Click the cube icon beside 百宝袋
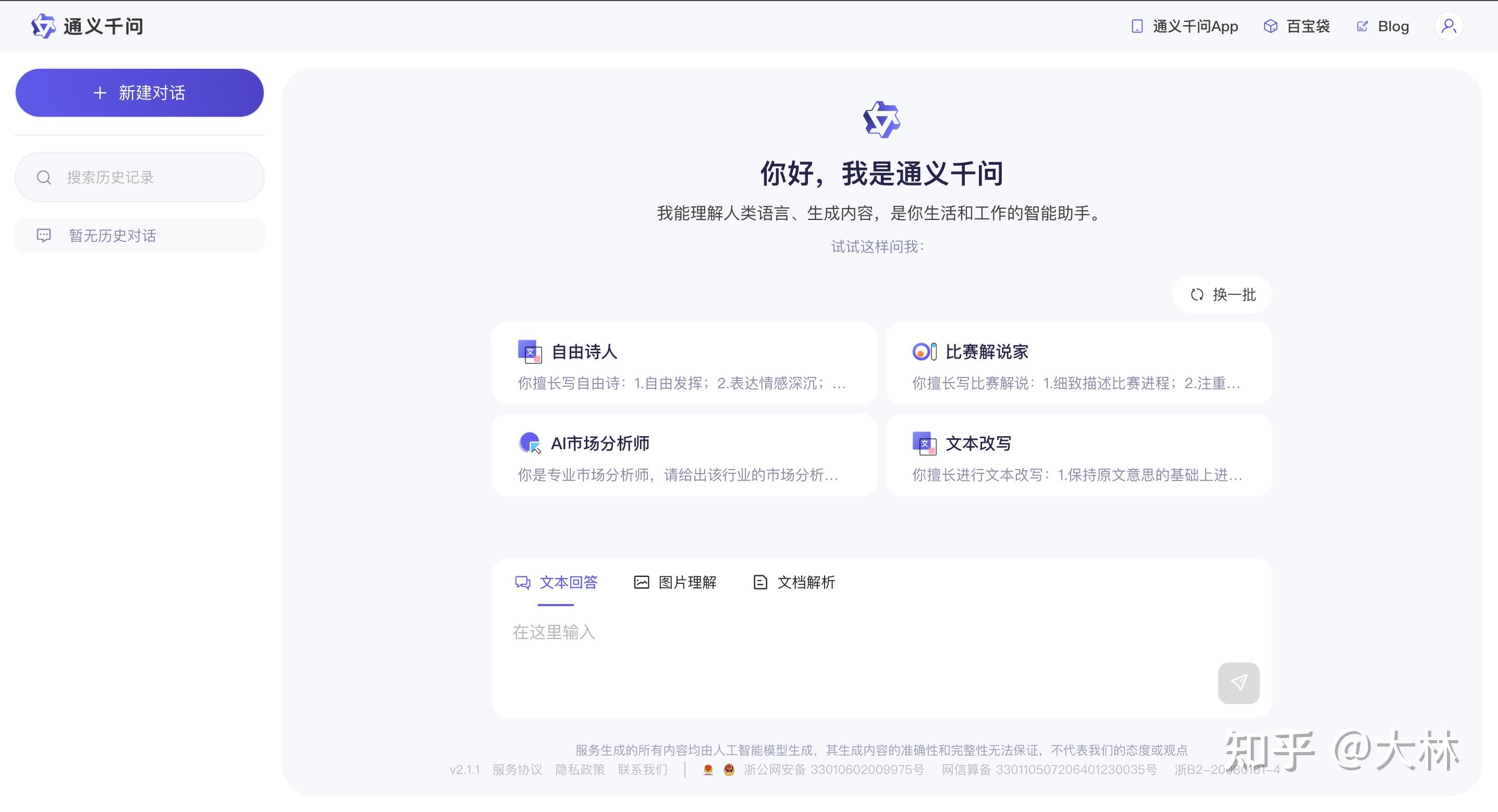 click(1271, 26)
